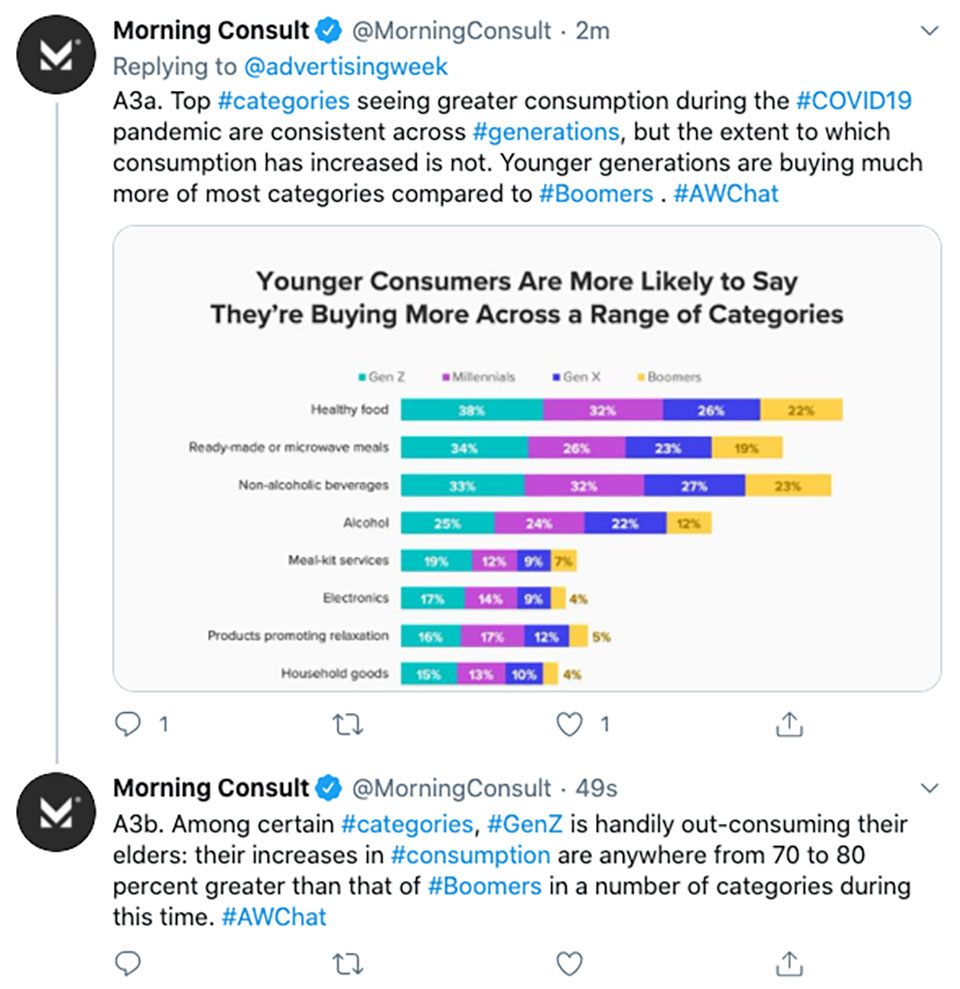The image size is (960, 989).
Task: Reply to the A3a tweet
Action: point(128,724)
